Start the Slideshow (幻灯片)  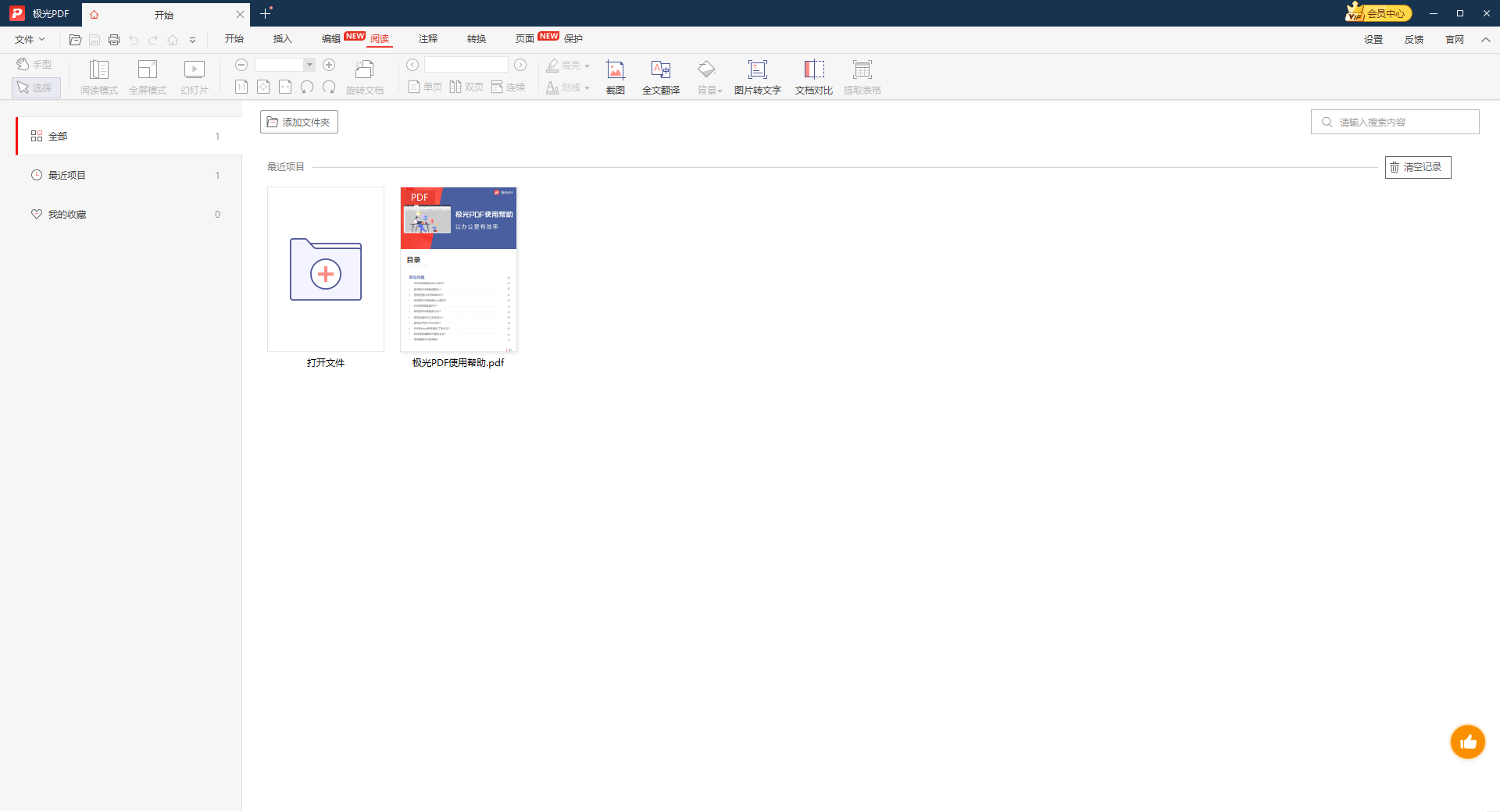(x=195, y=77)
